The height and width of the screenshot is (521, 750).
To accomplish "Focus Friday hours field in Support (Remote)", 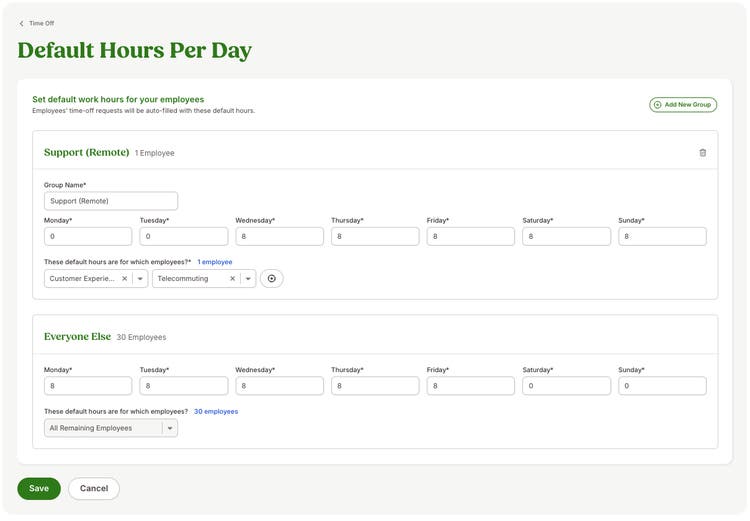I will [x=471, y=236].
